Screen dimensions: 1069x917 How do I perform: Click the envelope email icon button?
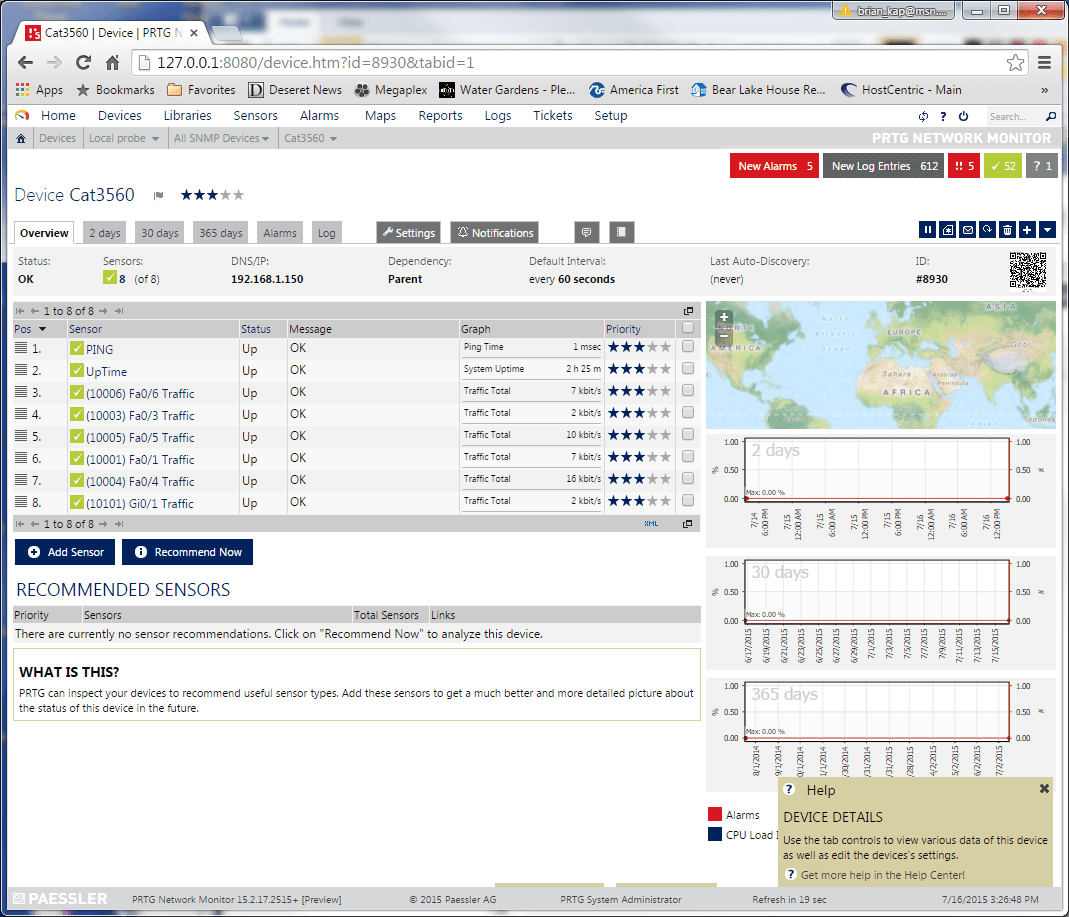(x=967, y=230)
